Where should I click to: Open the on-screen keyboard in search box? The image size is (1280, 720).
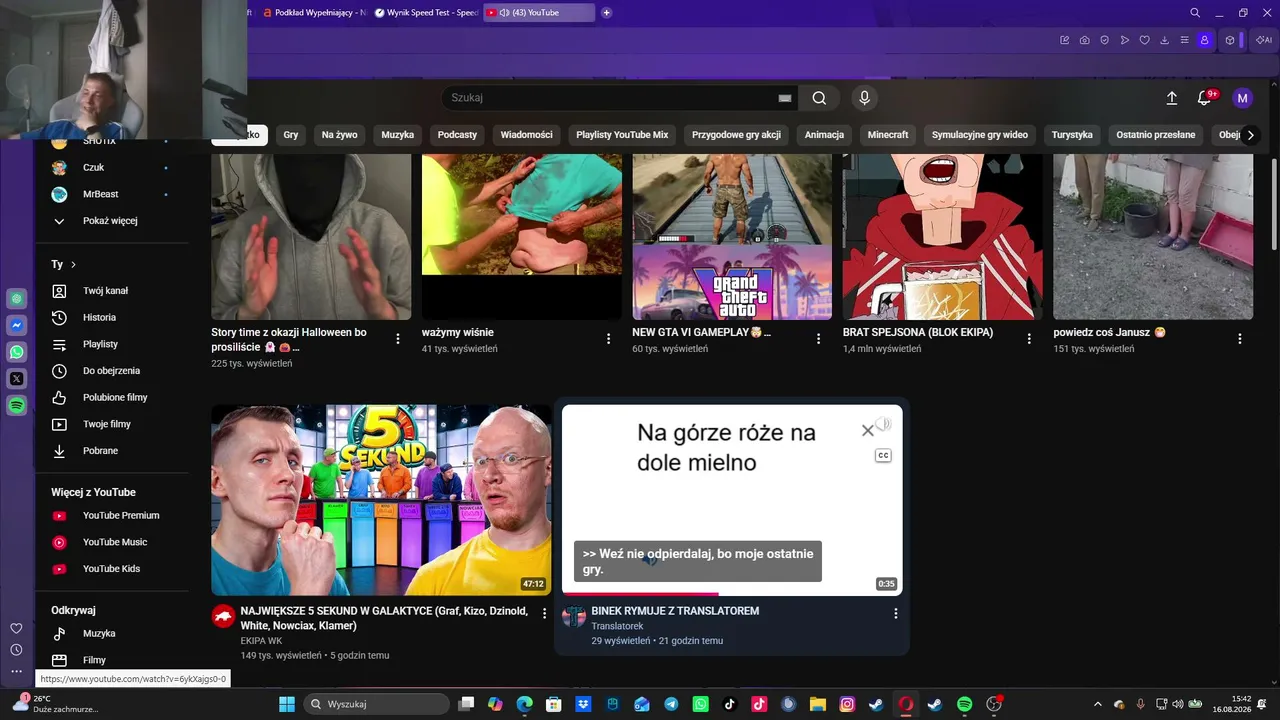tap(785, 98)
